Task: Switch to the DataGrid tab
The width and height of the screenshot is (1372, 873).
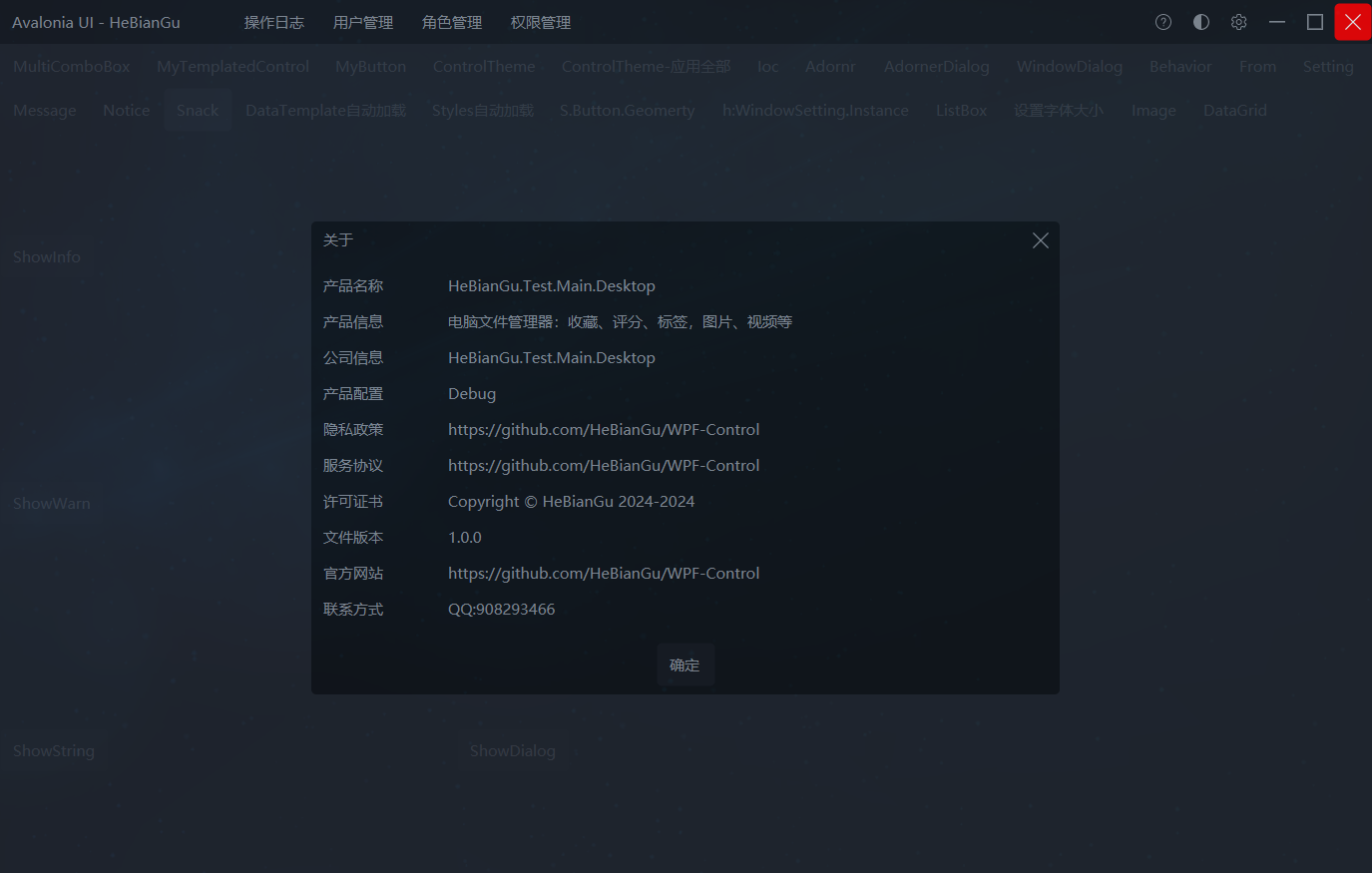Action: click(x=1235, y=111)
